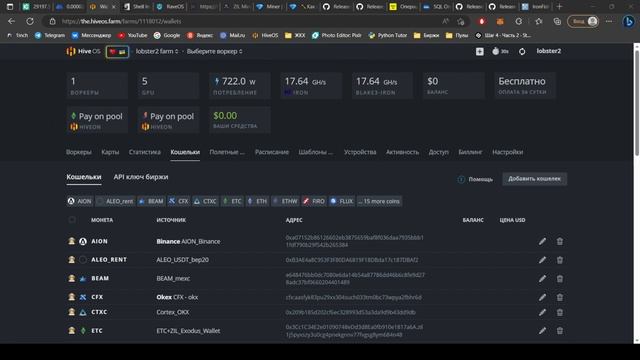Delete the ALEO_RENT wallet with trash icon
Screen dimensions: 640x360
tap(560, 260)
